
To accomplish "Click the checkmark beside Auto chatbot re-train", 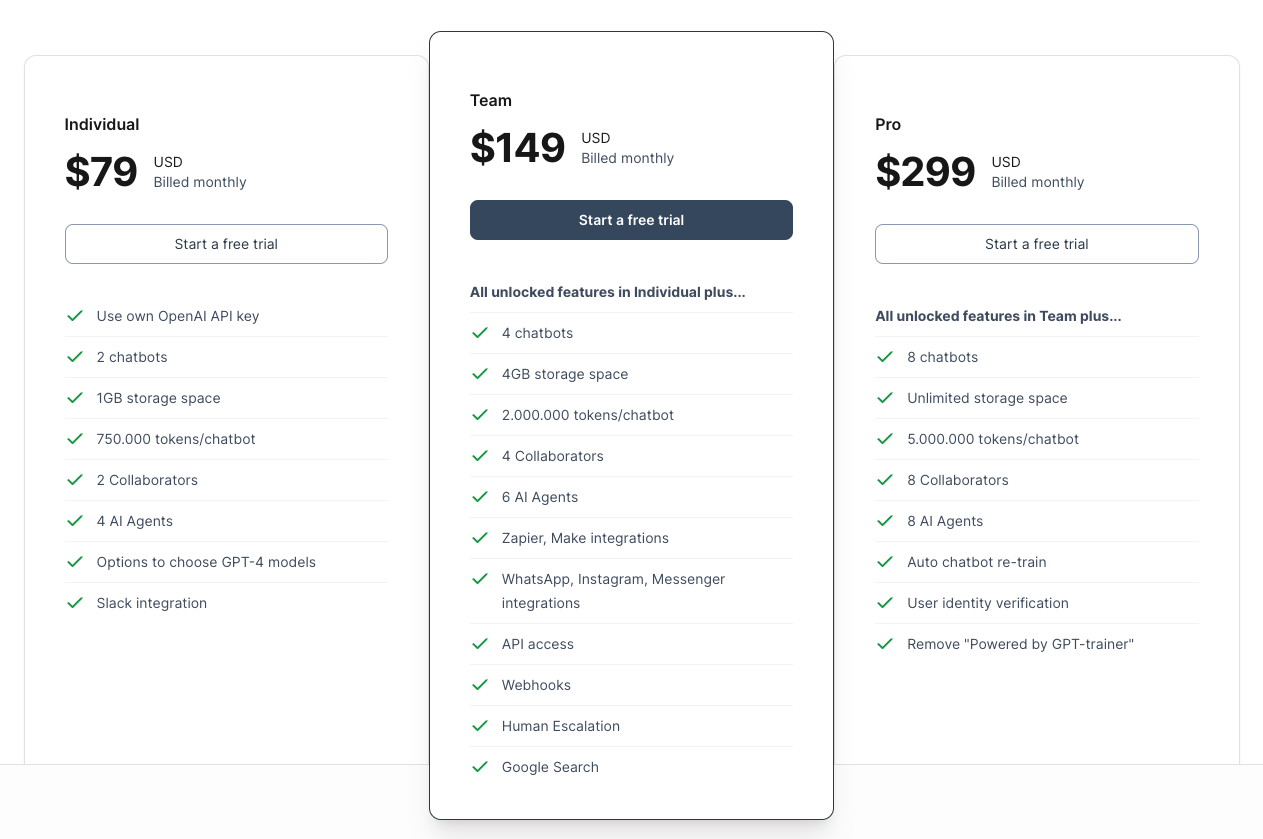I will click(x=885, y=562).
